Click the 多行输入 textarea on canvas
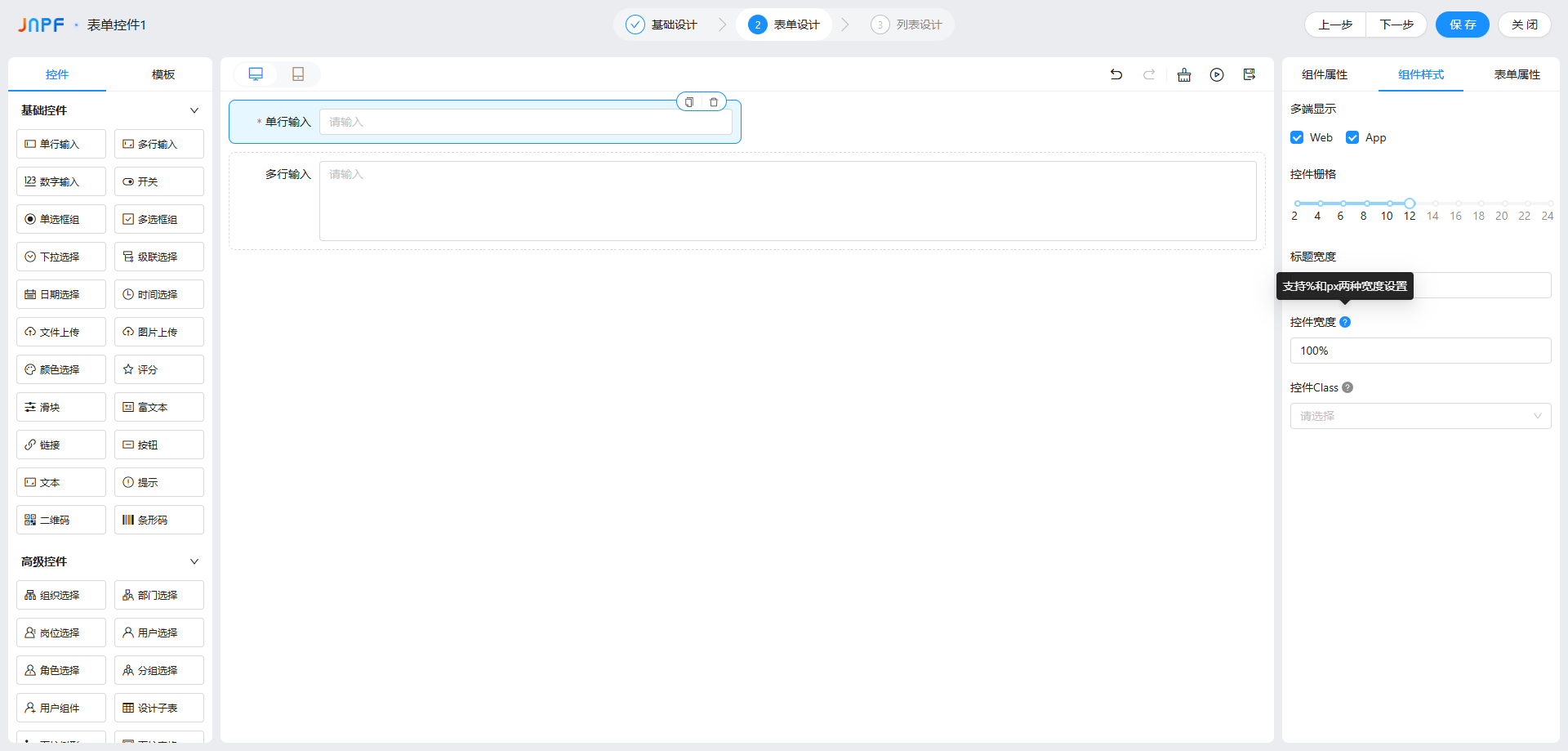 point(788,201)
